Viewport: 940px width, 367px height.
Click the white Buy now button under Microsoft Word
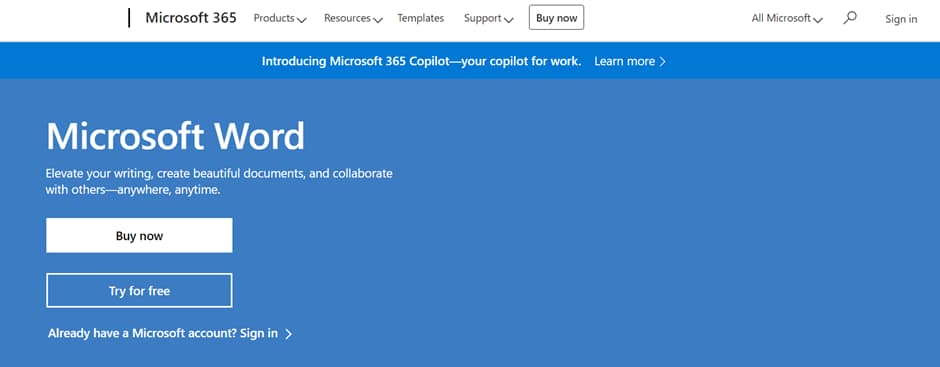(139, 236)
